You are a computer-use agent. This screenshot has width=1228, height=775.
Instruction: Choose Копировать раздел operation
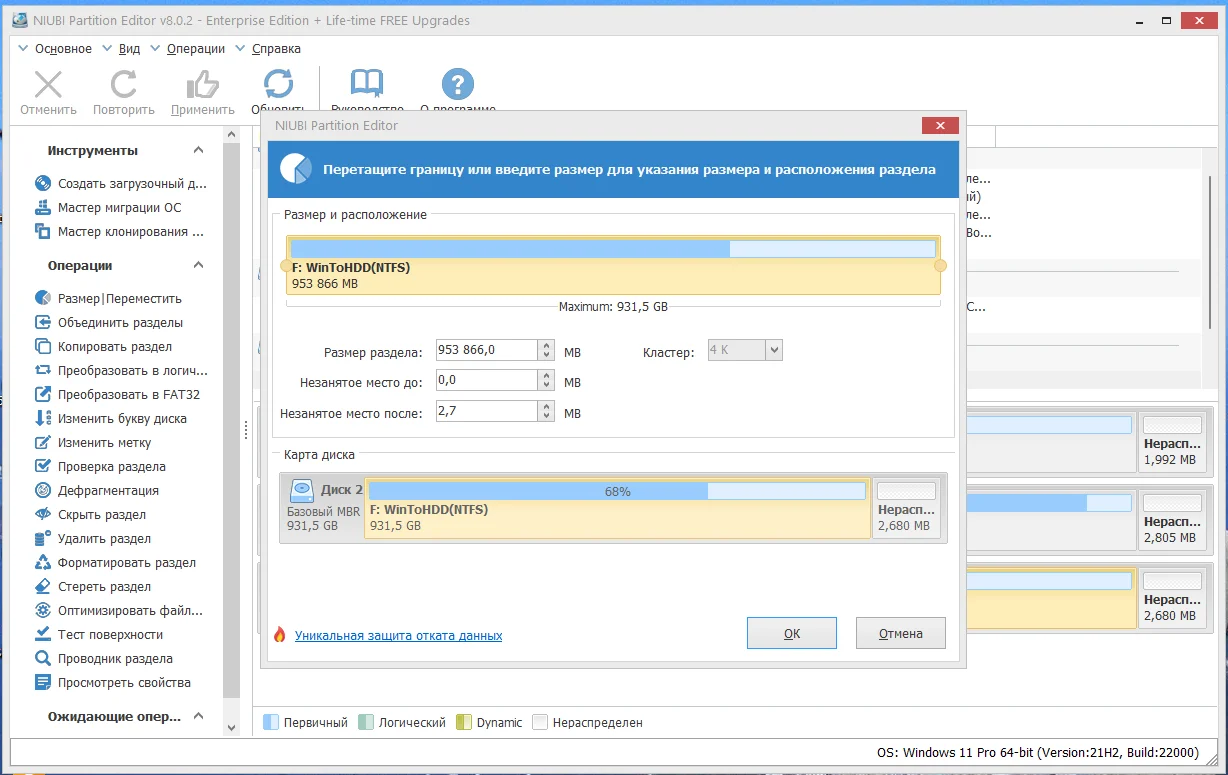[103, 346]
